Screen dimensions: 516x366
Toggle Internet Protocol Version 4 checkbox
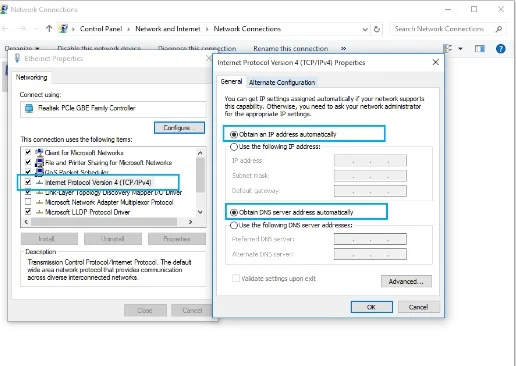[28, 182]
